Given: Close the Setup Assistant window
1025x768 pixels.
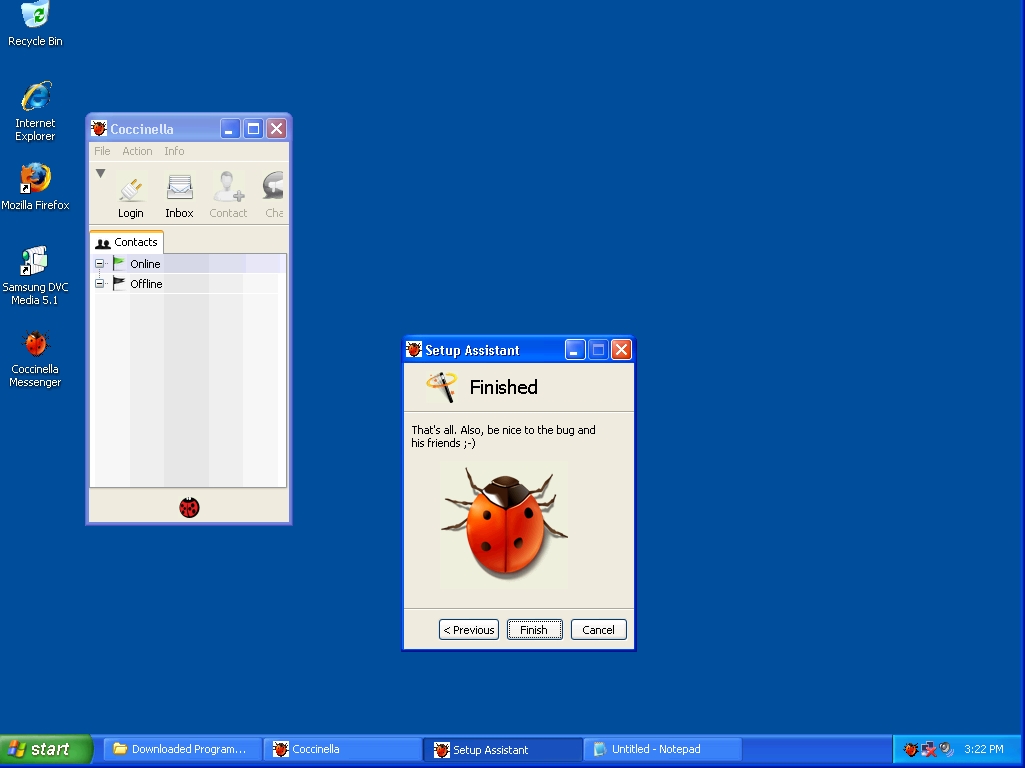Looking at the screenshot, I should point(621,350).
